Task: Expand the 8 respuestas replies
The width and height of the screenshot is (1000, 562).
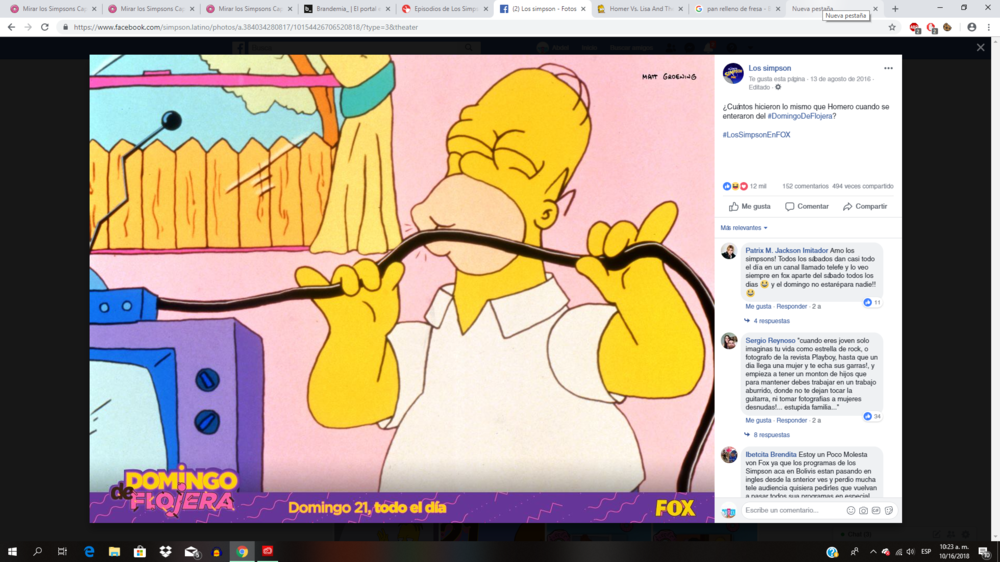Action: tap(770, 435)
